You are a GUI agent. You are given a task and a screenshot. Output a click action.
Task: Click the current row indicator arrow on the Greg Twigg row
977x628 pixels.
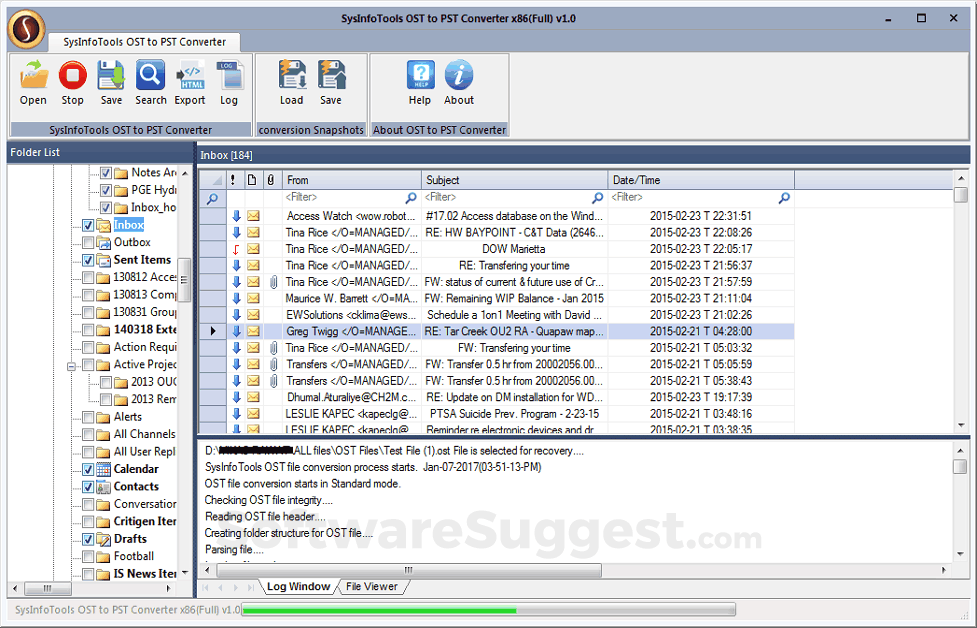(212, 331)
